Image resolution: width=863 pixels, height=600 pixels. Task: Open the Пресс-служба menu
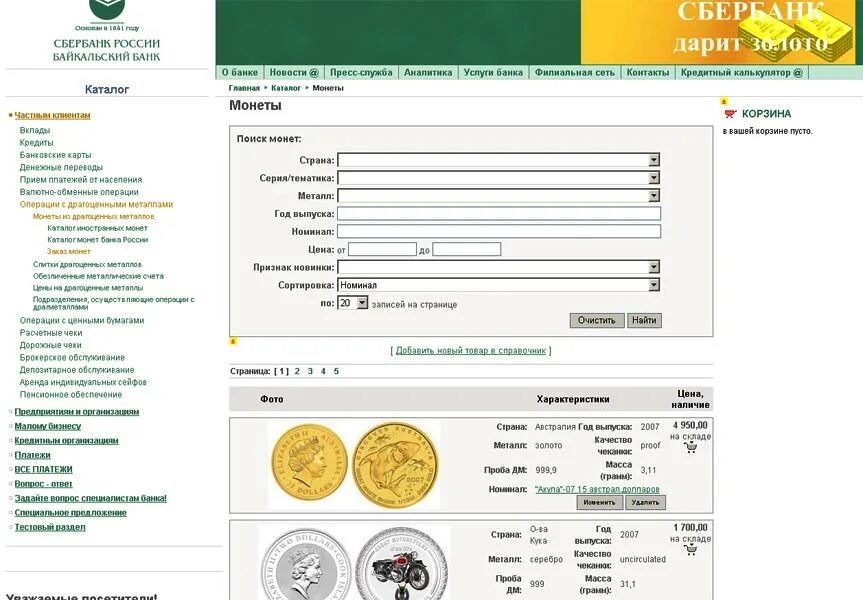click(x=361, y=72)
